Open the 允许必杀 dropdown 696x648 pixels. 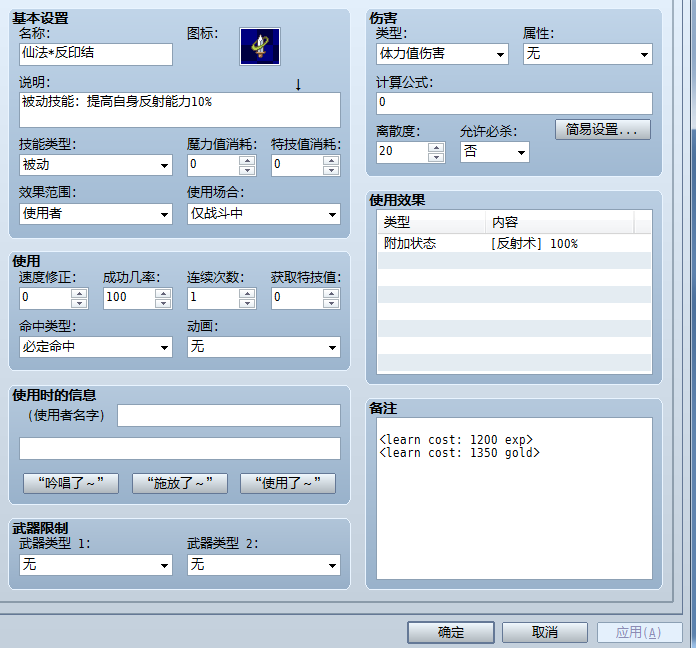[495, 152]
